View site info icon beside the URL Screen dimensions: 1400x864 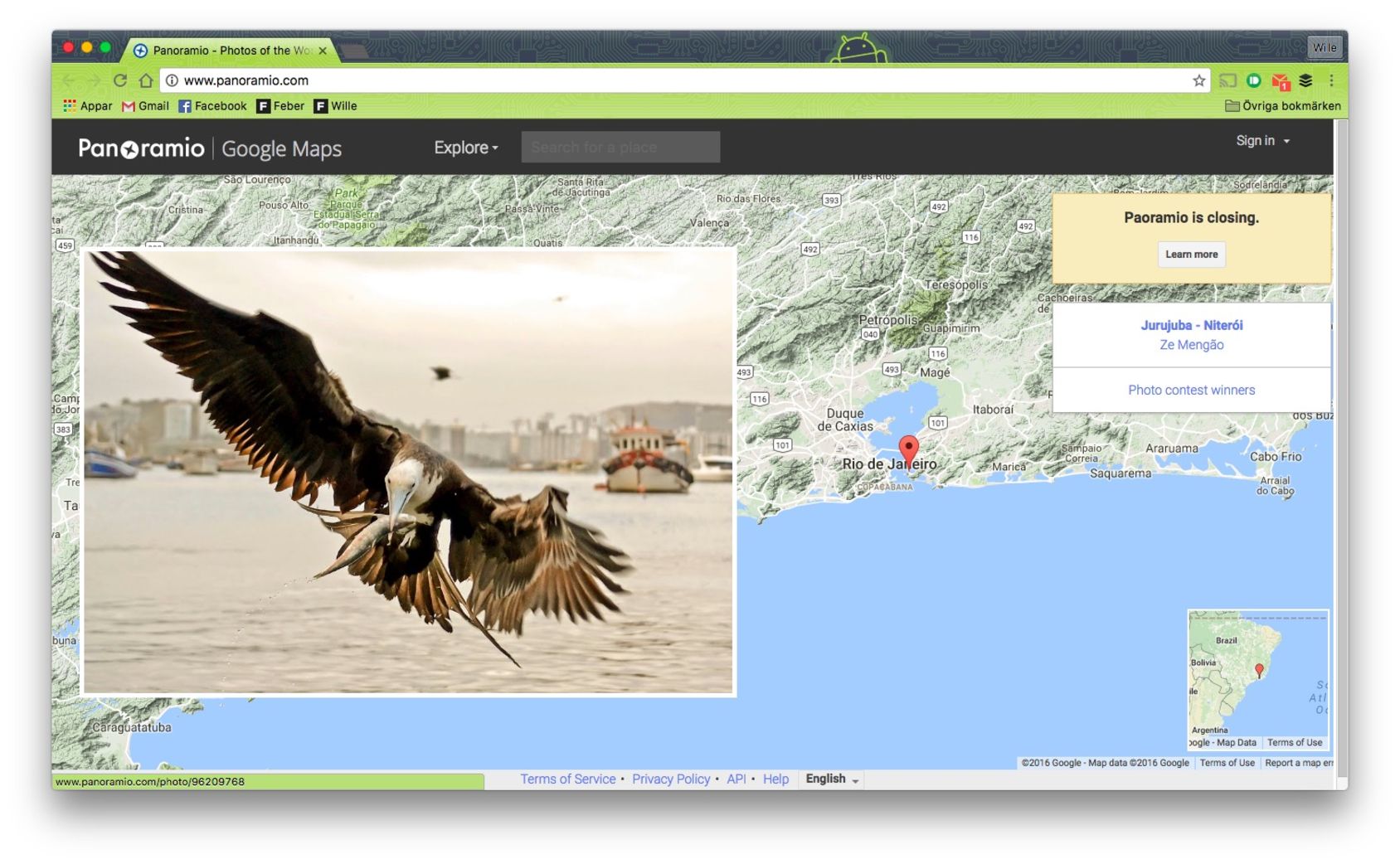click(x=172, y=80)
